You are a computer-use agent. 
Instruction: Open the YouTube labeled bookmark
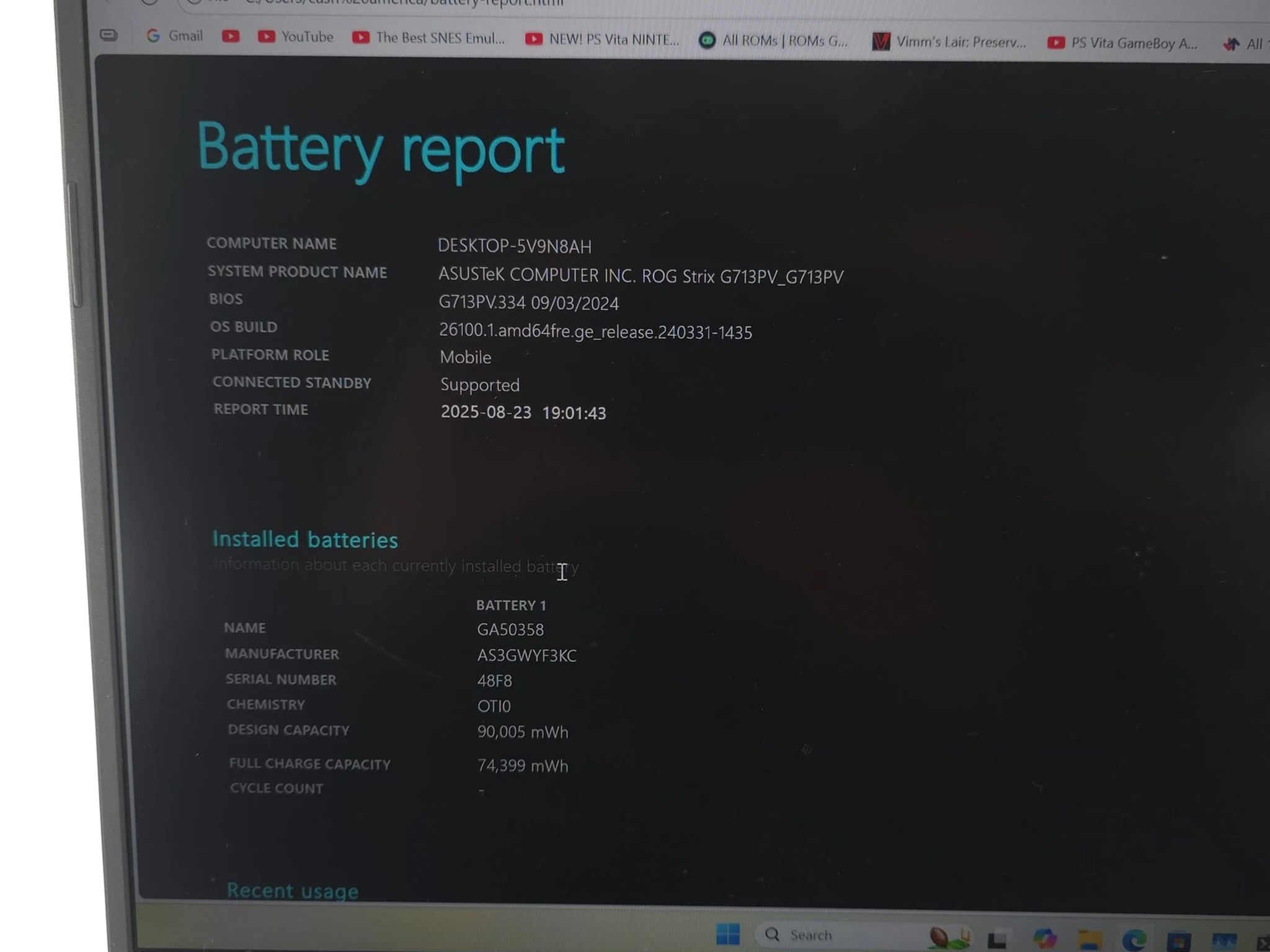tap(296, 37)
